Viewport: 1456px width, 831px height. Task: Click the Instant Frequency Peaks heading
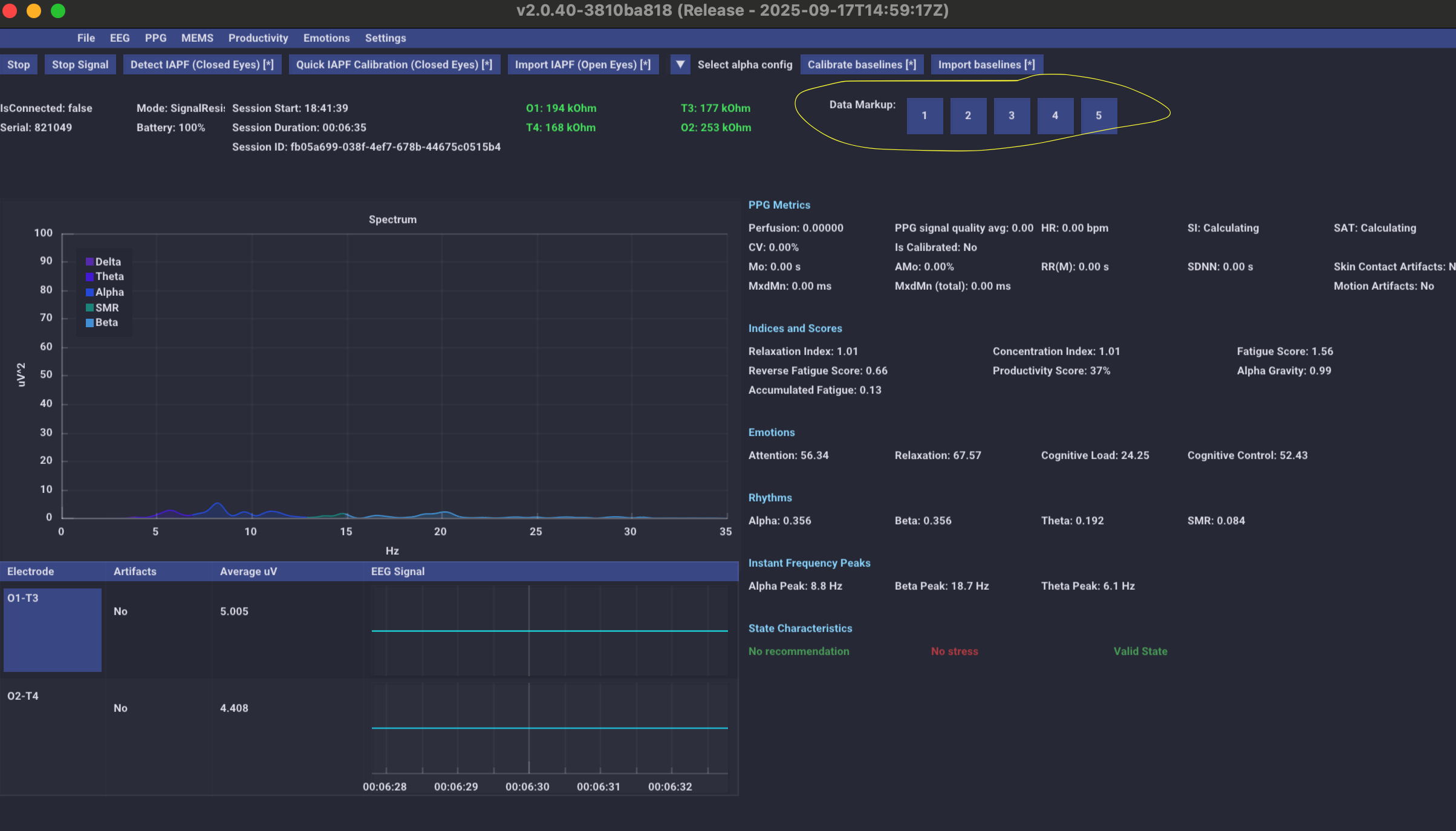click(809, 563)
